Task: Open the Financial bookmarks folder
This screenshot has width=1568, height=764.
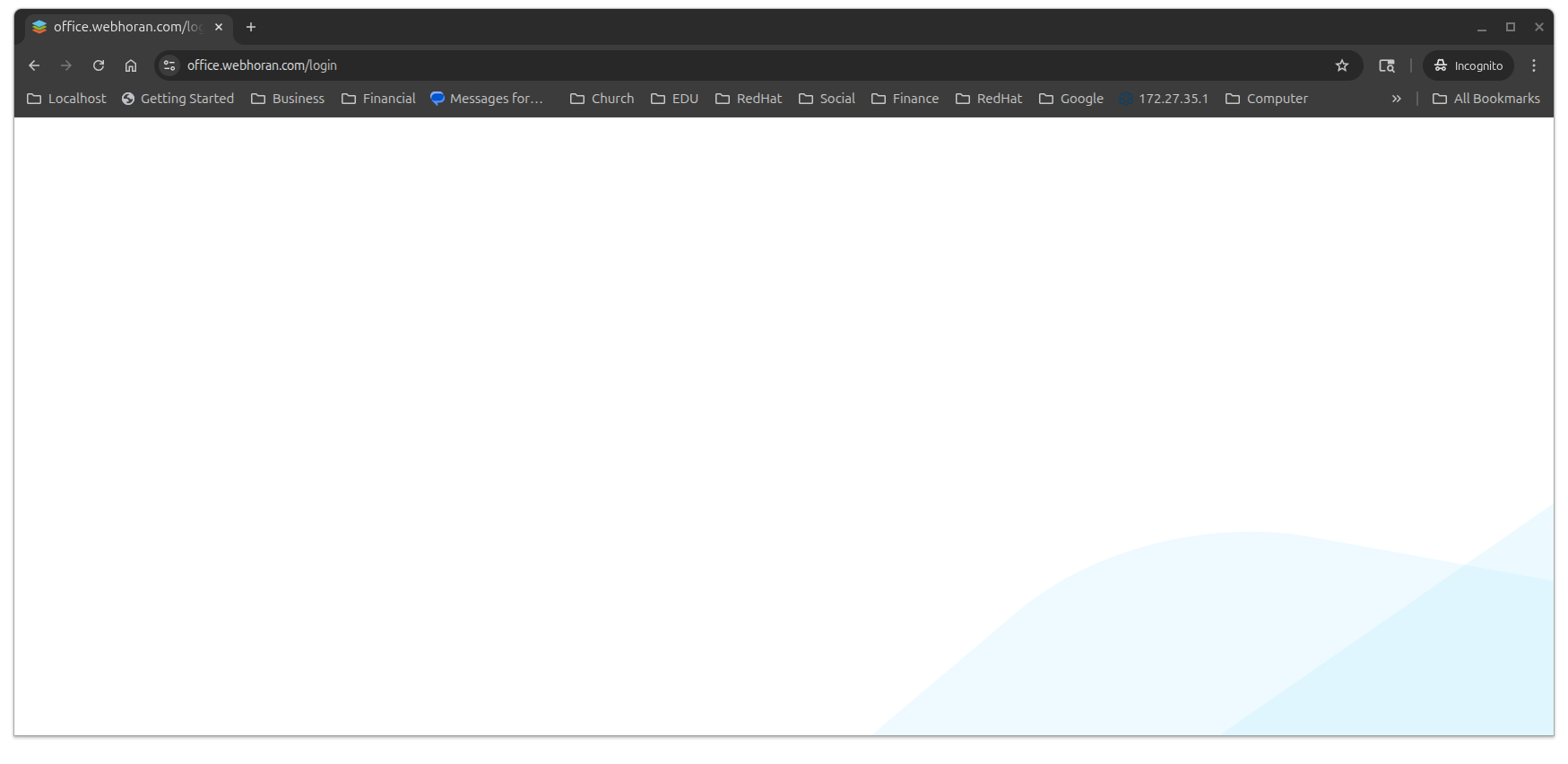Action: [378, 99]
